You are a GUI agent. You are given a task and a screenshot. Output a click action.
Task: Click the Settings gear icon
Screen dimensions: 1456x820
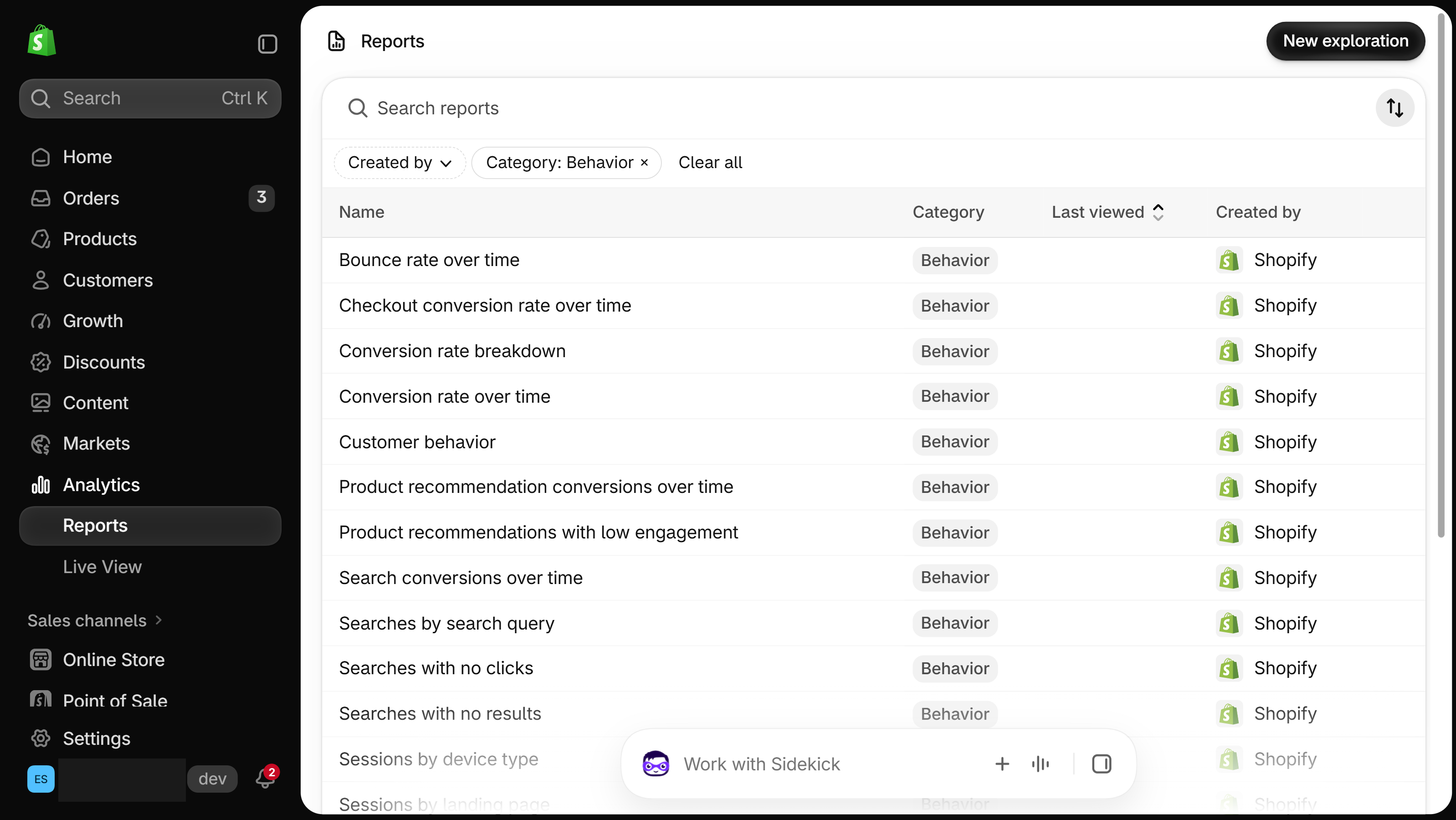(x=40, y=738)
